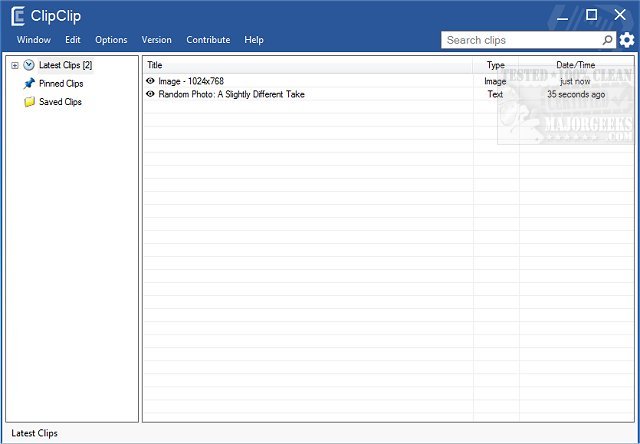Click the 'Image' type cell
The image size is (640, 444).
click(495, 81)
